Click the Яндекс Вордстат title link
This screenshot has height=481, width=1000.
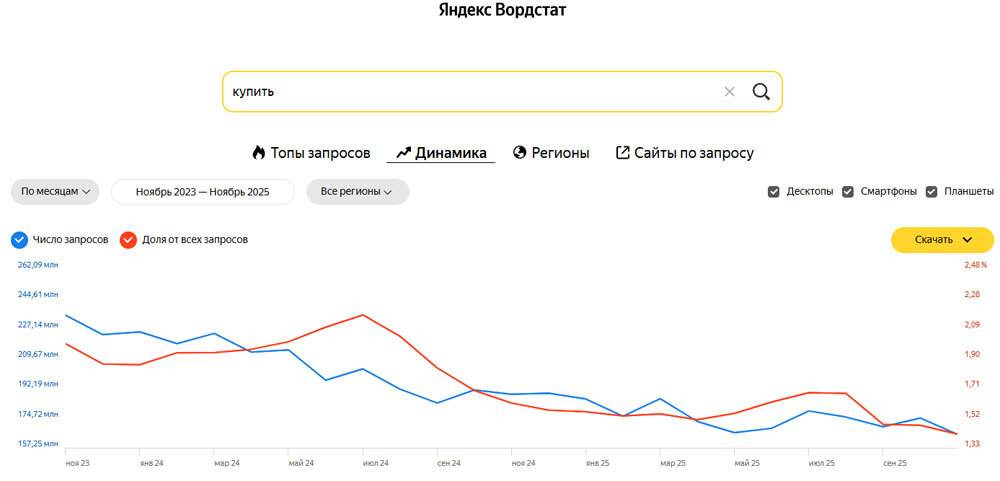[503, 10]
